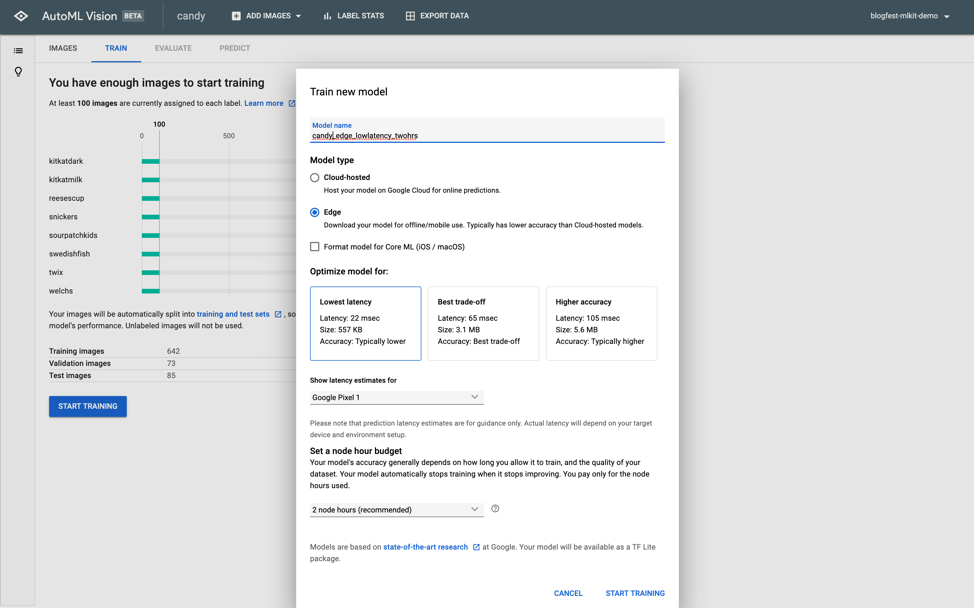The width and height of the screenshot is (974, 608).
Task: Click external link icon after state-of-the-art research
Action: click(476, 547)
